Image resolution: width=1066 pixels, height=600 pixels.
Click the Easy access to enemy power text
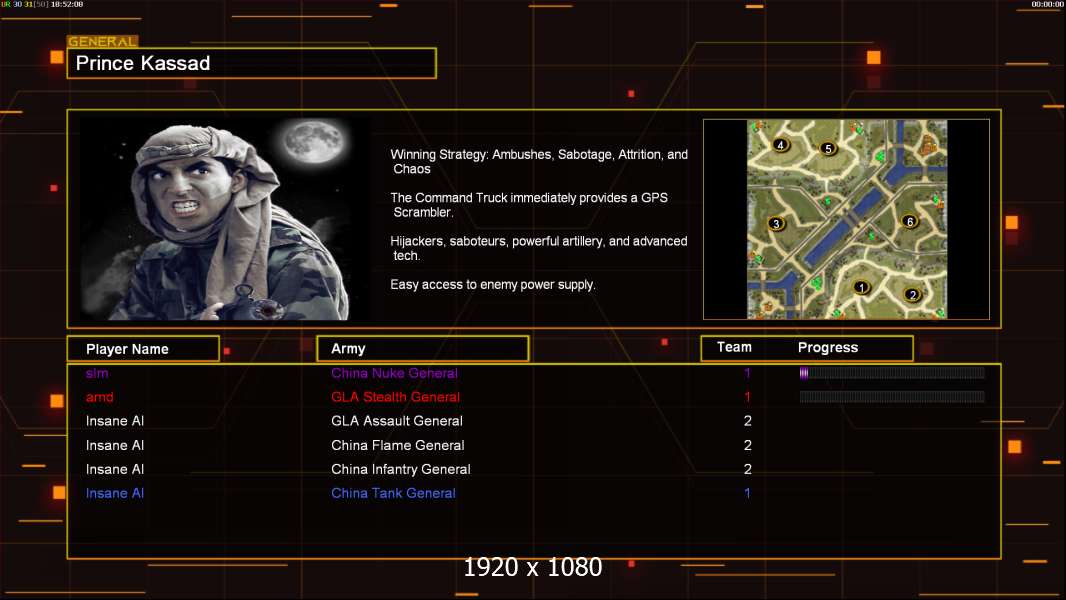pyautogui.click(x=493, y=285)
